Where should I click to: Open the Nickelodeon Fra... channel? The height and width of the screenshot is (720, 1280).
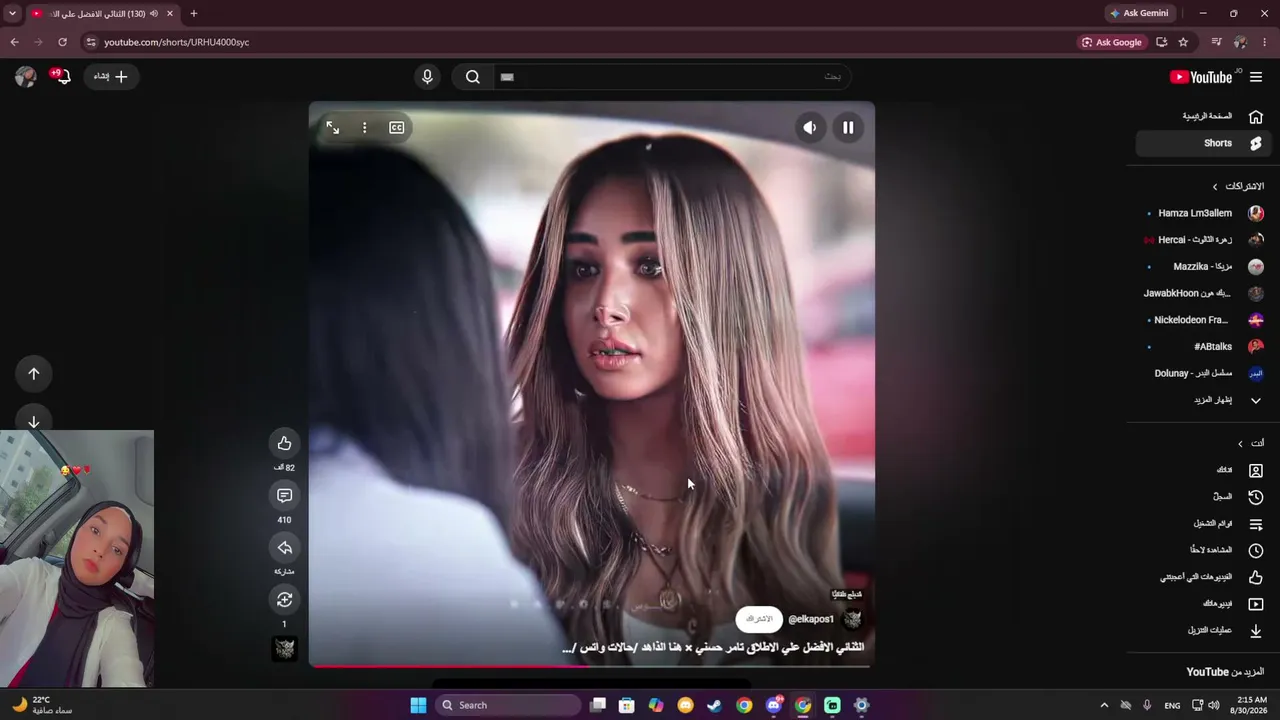tap(1204, 320)
